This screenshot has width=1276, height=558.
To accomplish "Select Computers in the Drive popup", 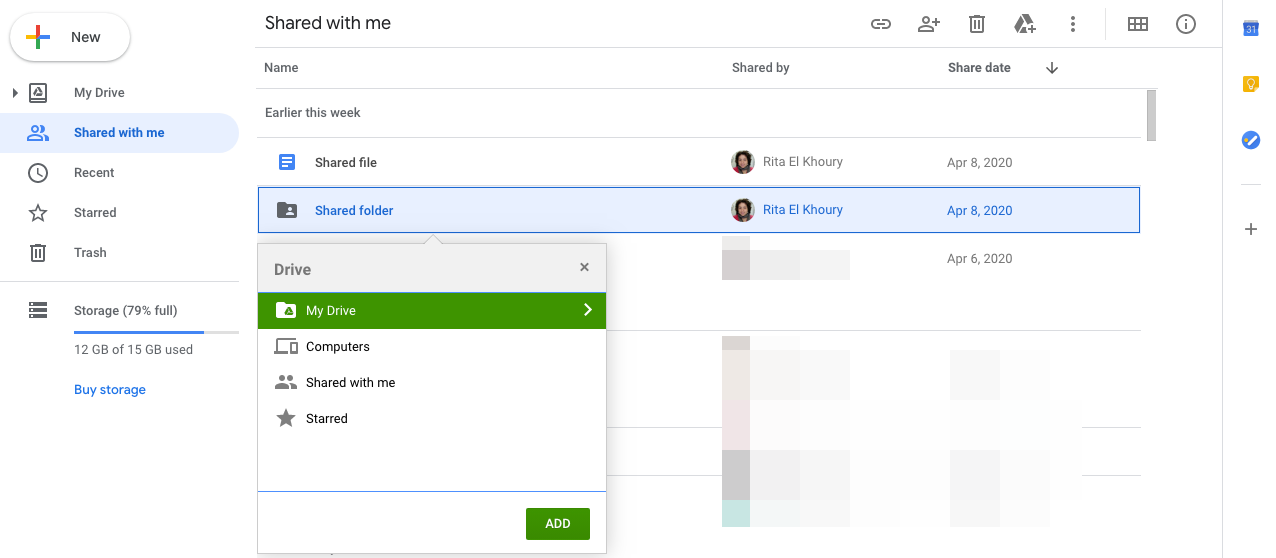I will point(338,347).
